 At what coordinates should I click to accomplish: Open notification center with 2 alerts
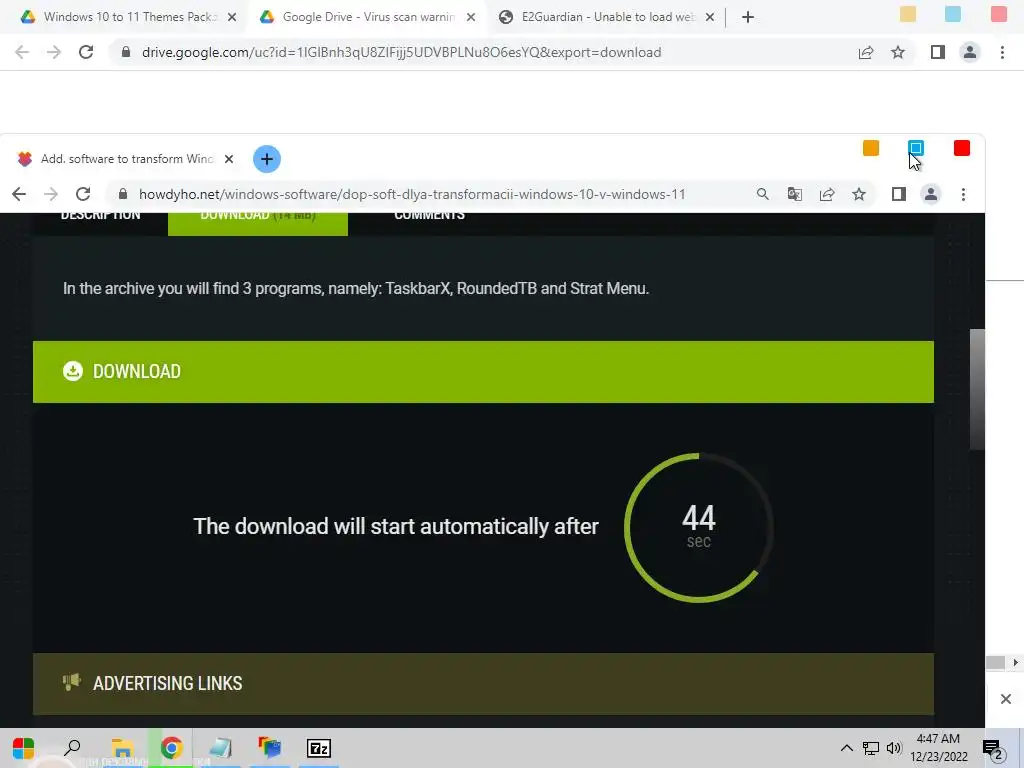pos(992,750)
